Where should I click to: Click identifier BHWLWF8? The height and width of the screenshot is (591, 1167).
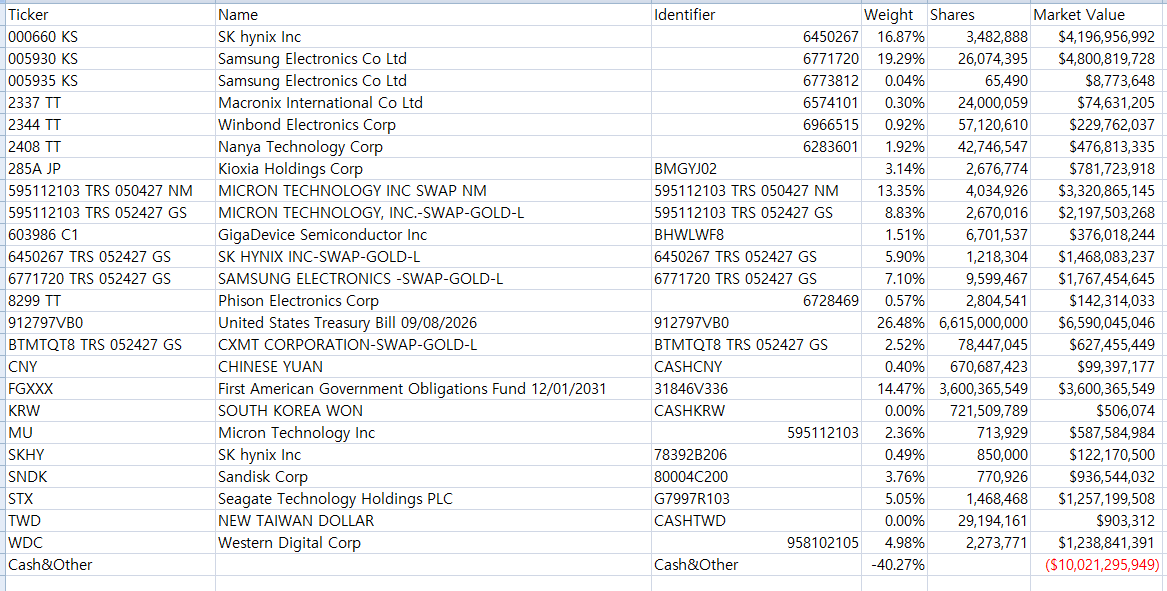(755, 234)
